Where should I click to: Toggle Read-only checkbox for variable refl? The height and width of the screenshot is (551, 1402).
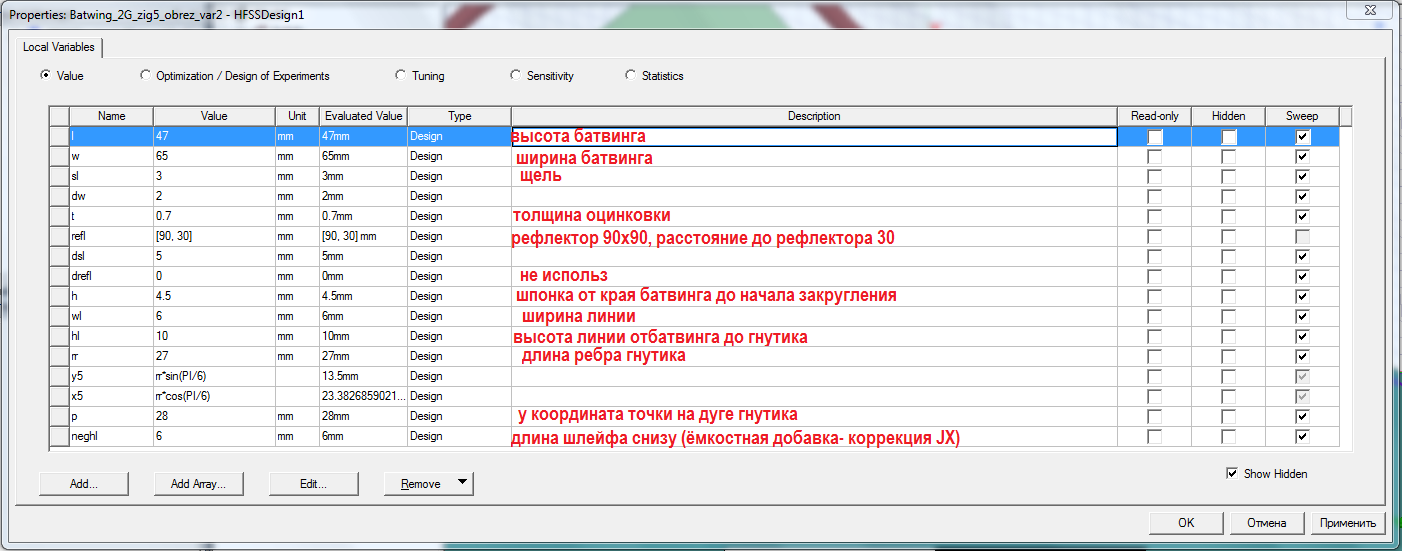tap(1155, 237)
